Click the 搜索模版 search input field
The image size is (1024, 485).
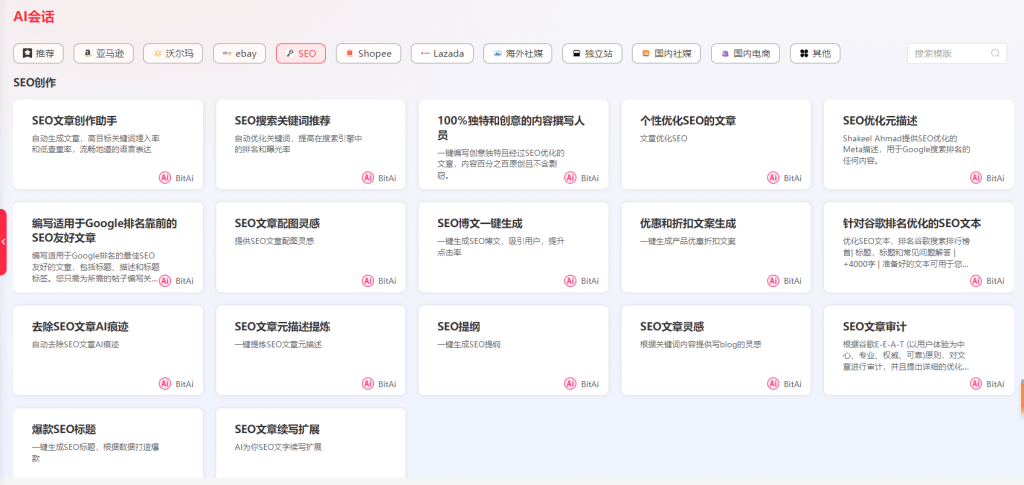coord(948,53)
